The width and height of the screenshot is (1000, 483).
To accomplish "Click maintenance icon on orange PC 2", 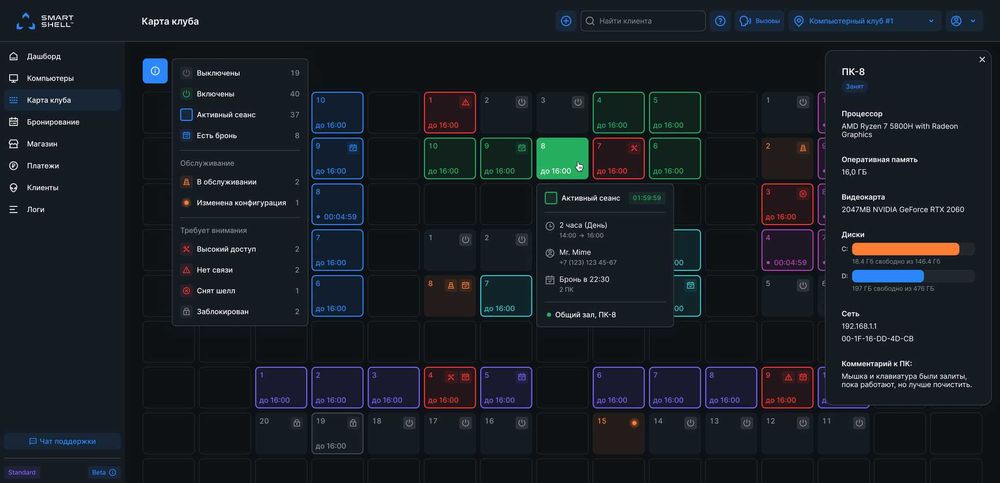I will (x=803, y=147).
